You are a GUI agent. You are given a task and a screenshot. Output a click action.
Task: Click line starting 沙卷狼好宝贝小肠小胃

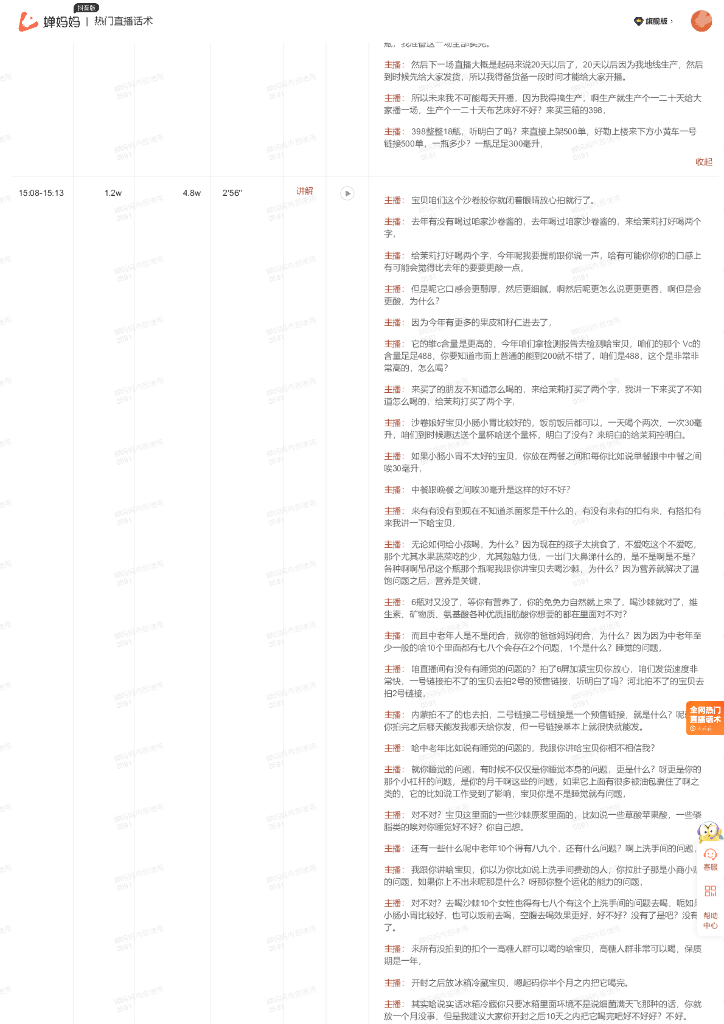[543, 429]
